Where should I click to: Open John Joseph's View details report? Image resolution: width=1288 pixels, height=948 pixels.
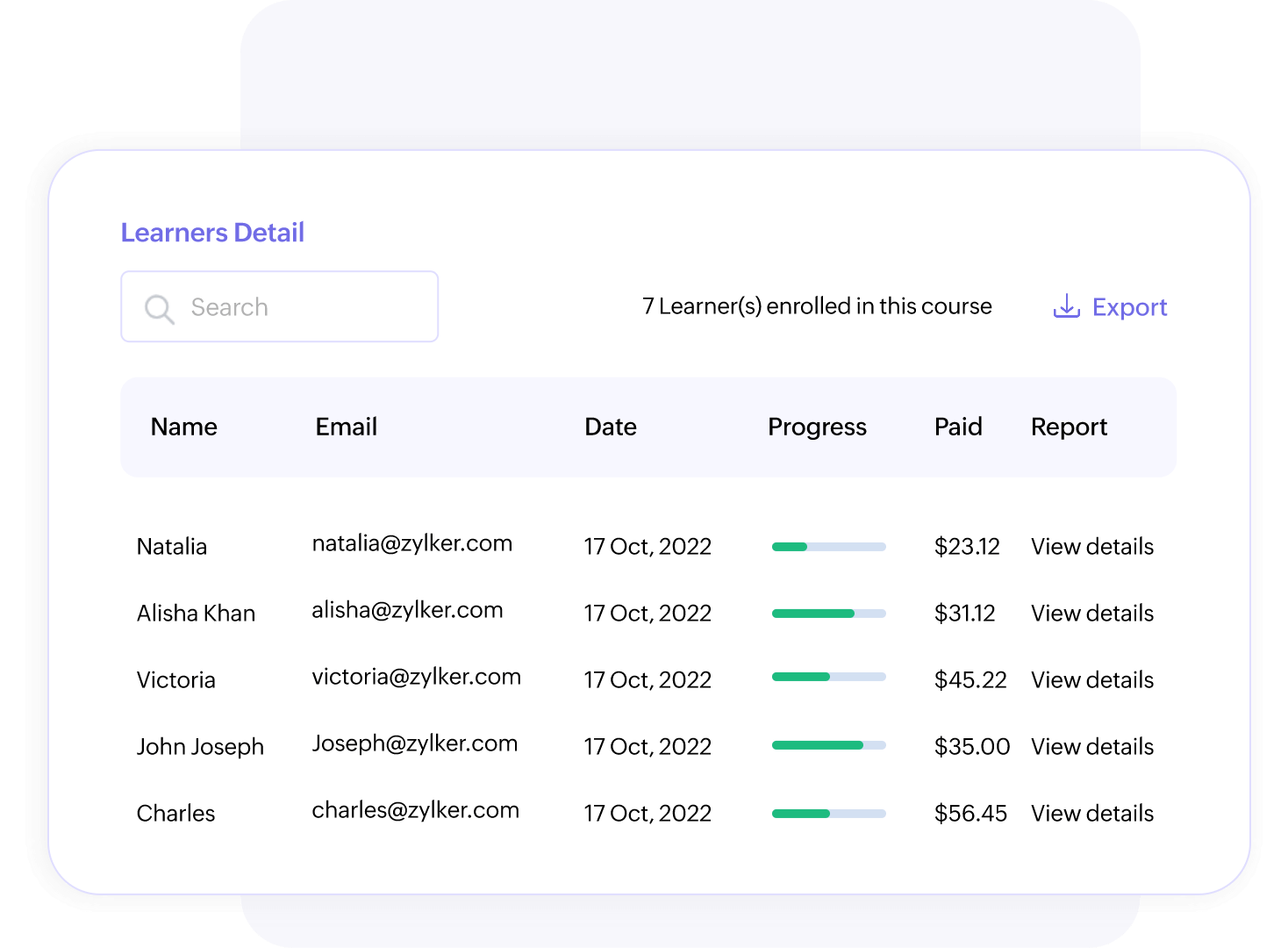(x=1091, y=747)
